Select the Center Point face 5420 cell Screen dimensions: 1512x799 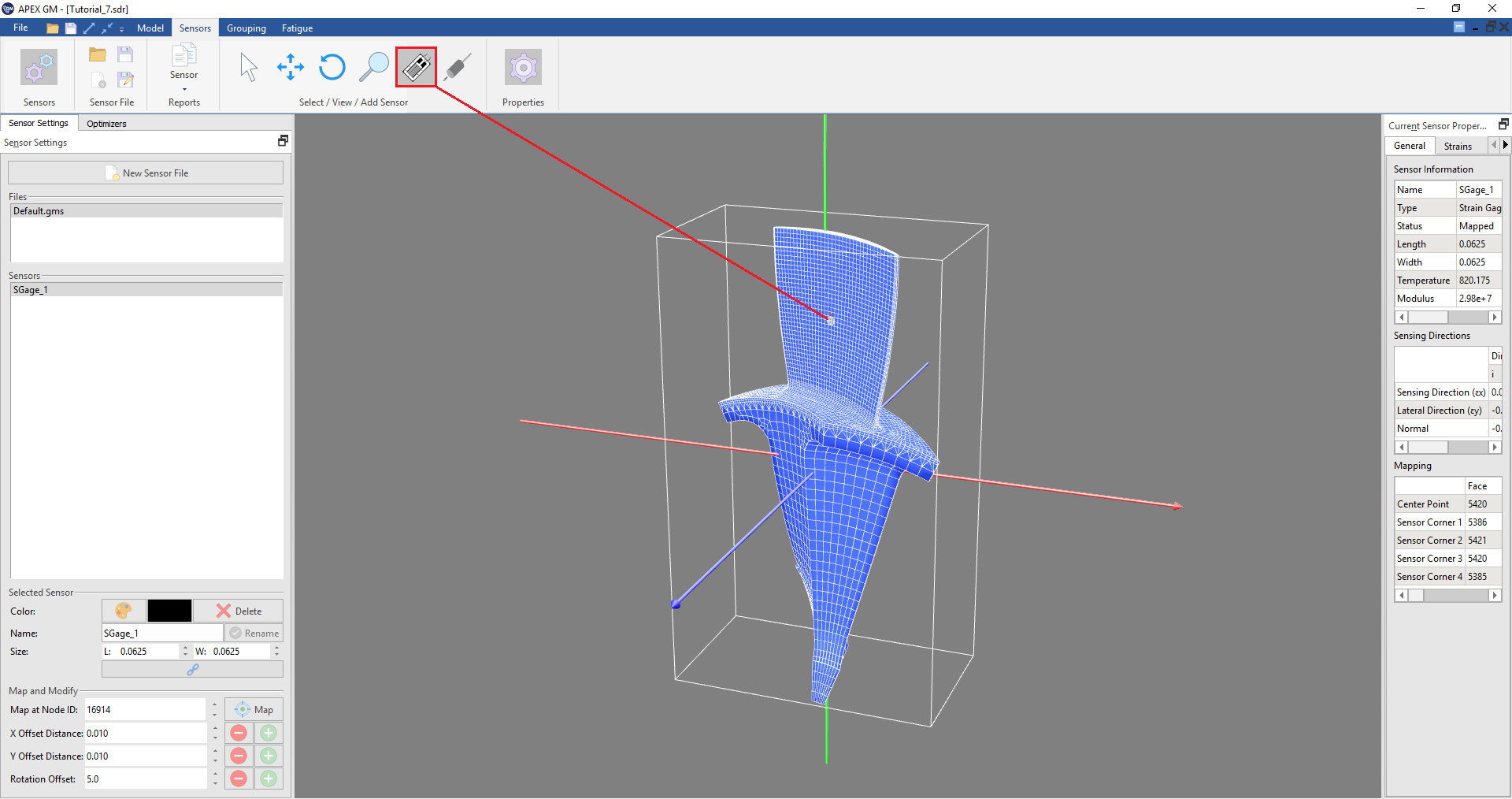(x=1483, y=504)
